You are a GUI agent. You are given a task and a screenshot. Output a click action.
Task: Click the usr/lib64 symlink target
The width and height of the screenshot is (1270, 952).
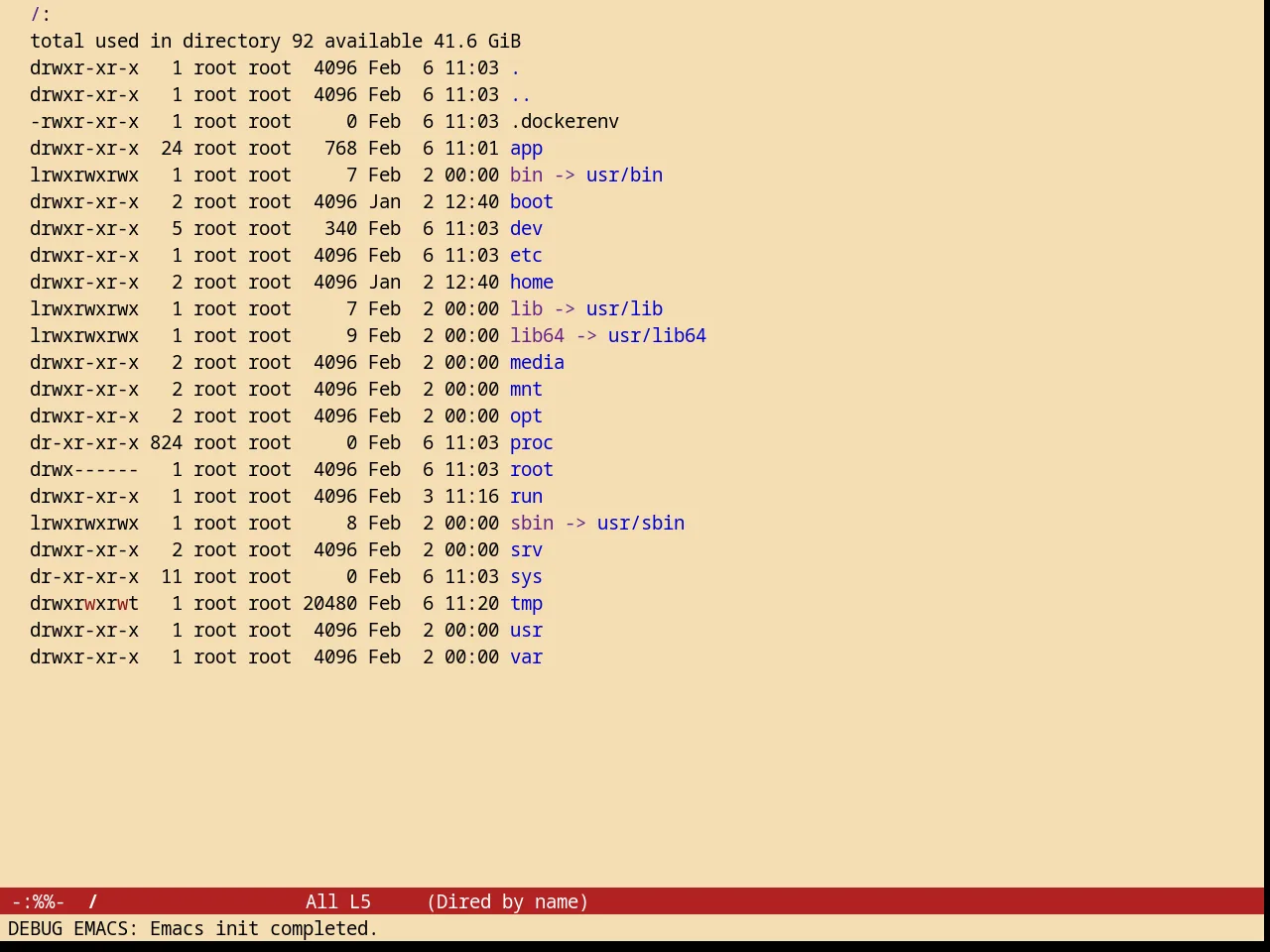[x=657, y=336]
